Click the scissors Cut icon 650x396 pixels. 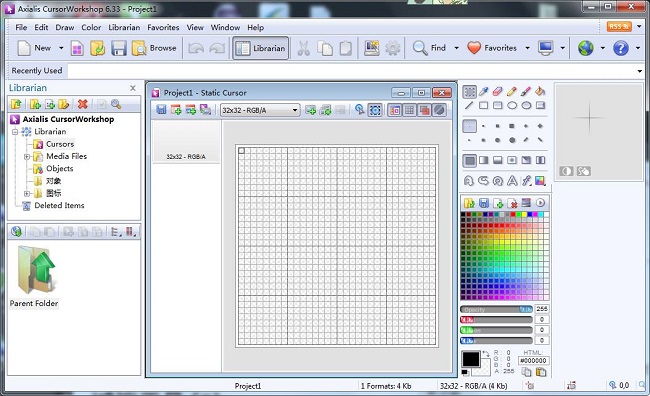(303, 48)
